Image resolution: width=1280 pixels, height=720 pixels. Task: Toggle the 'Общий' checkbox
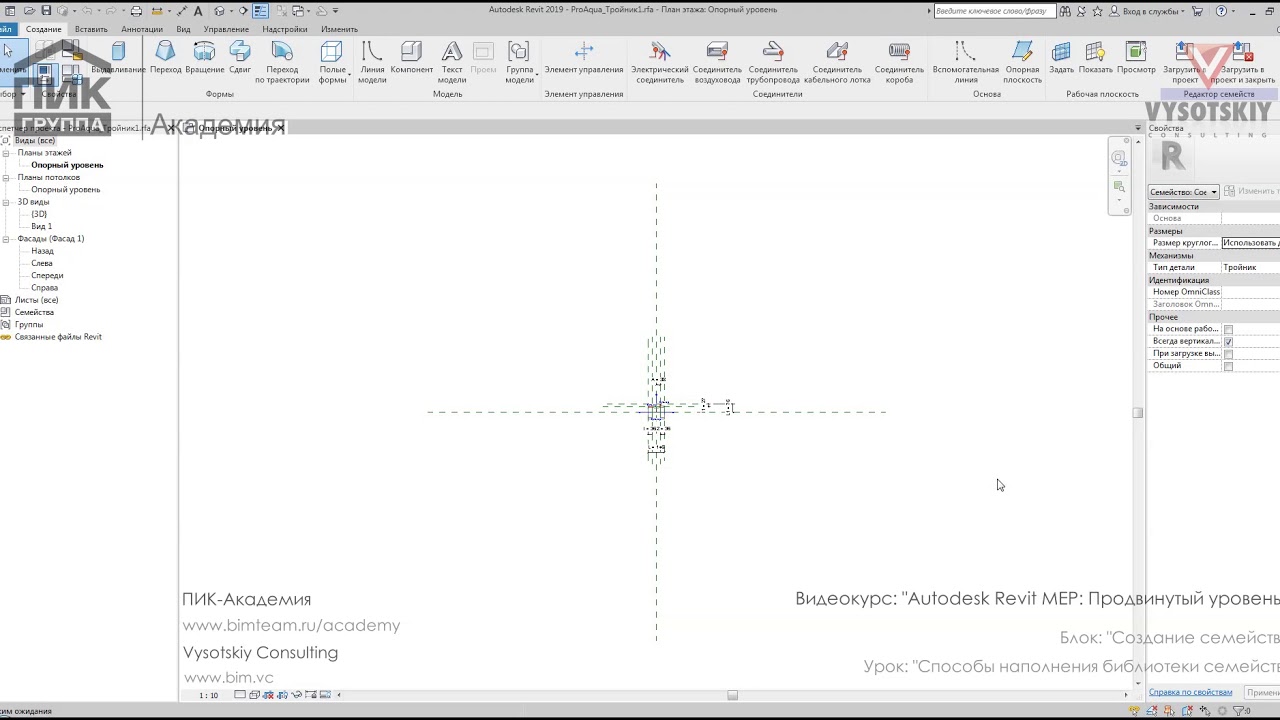point(1228,366)
